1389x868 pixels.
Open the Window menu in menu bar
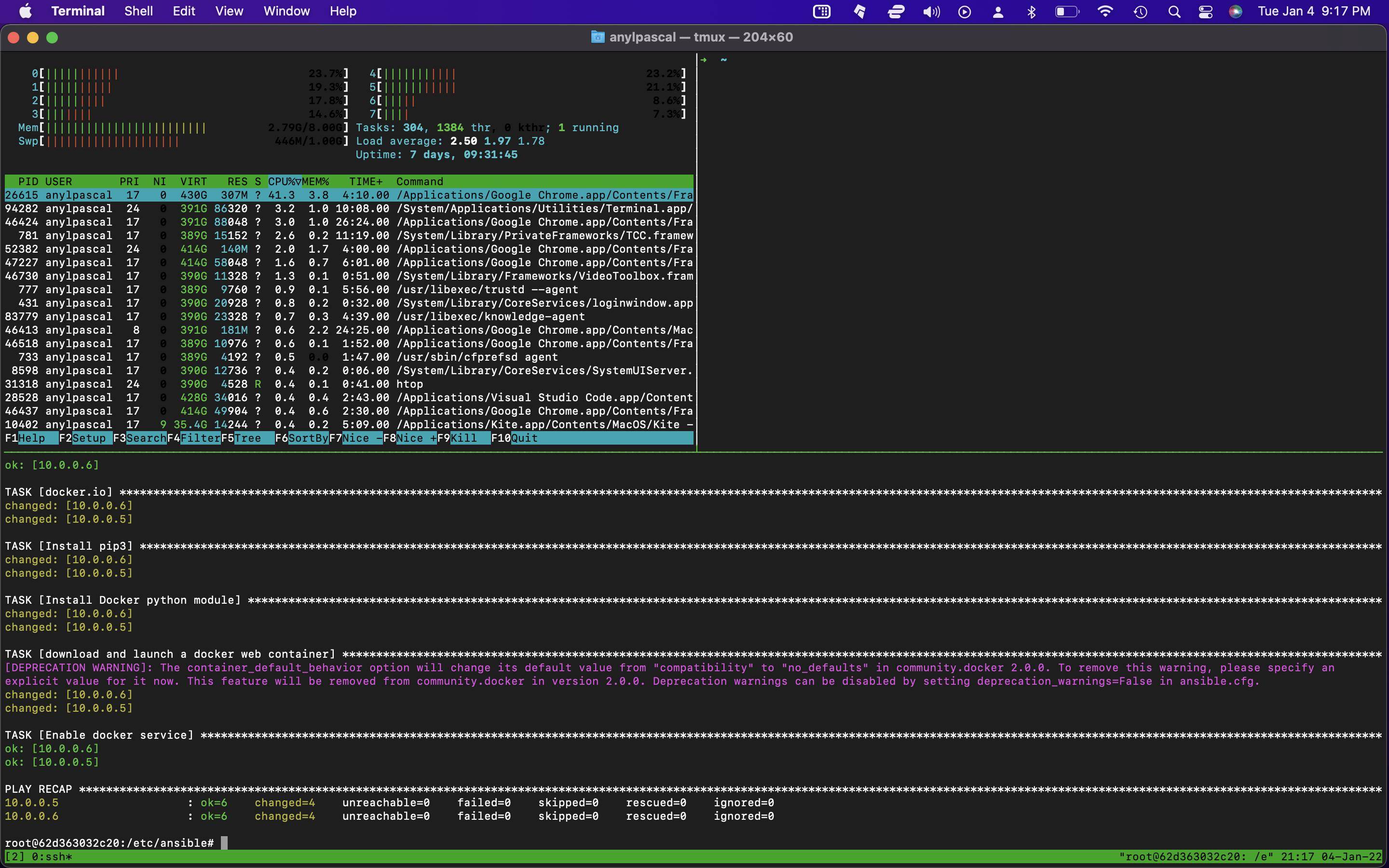point(286,12)
